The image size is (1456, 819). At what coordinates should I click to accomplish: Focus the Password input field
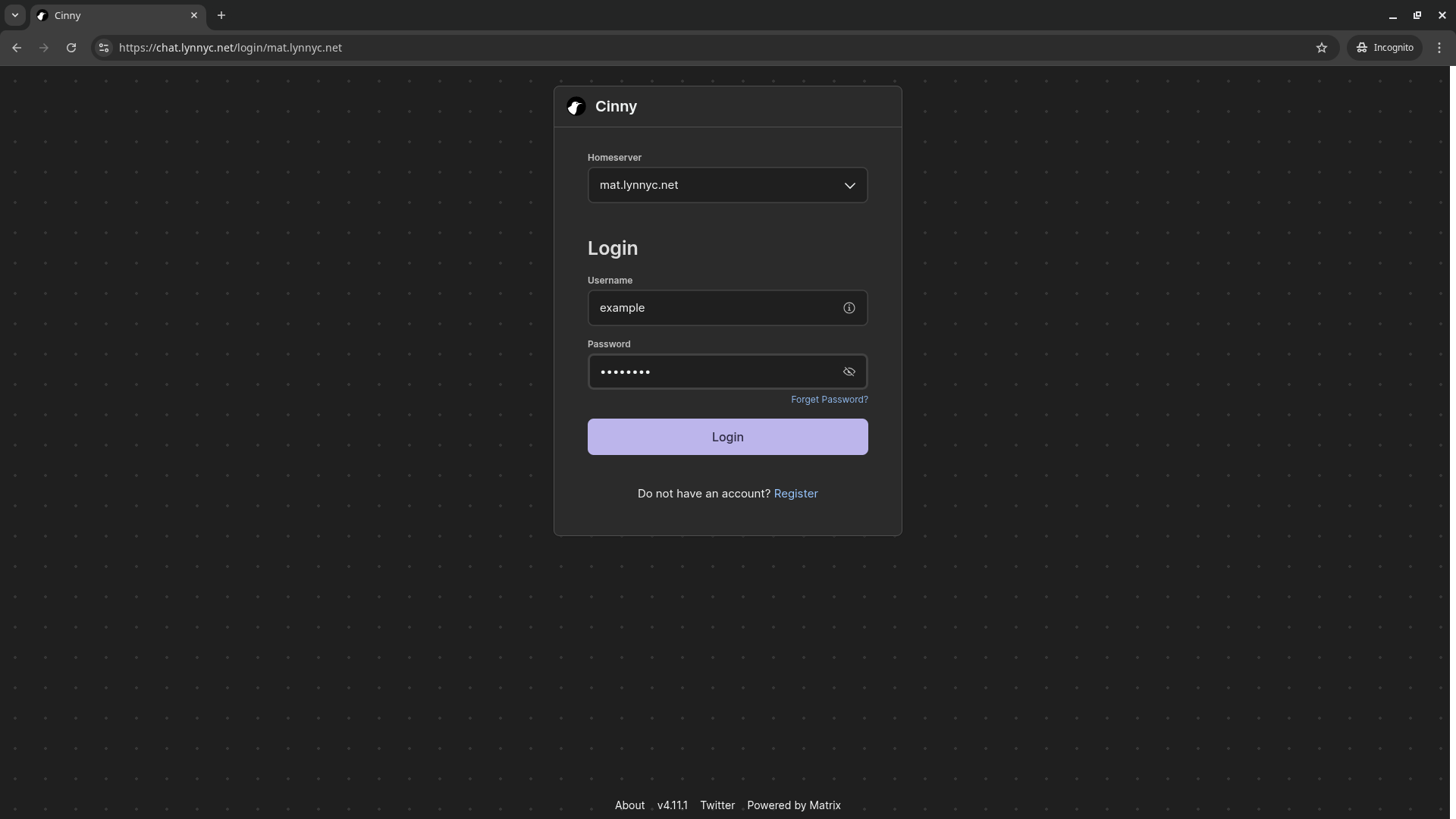(727, 372)
